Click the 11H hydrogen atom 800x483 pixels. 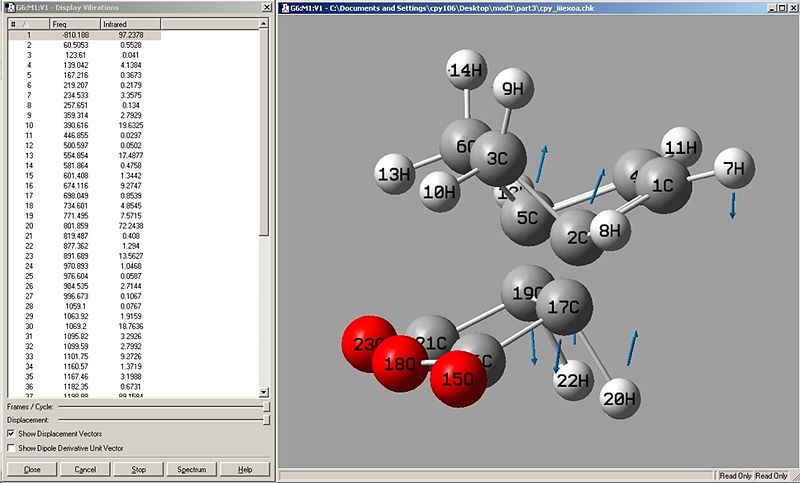point(683,147)
